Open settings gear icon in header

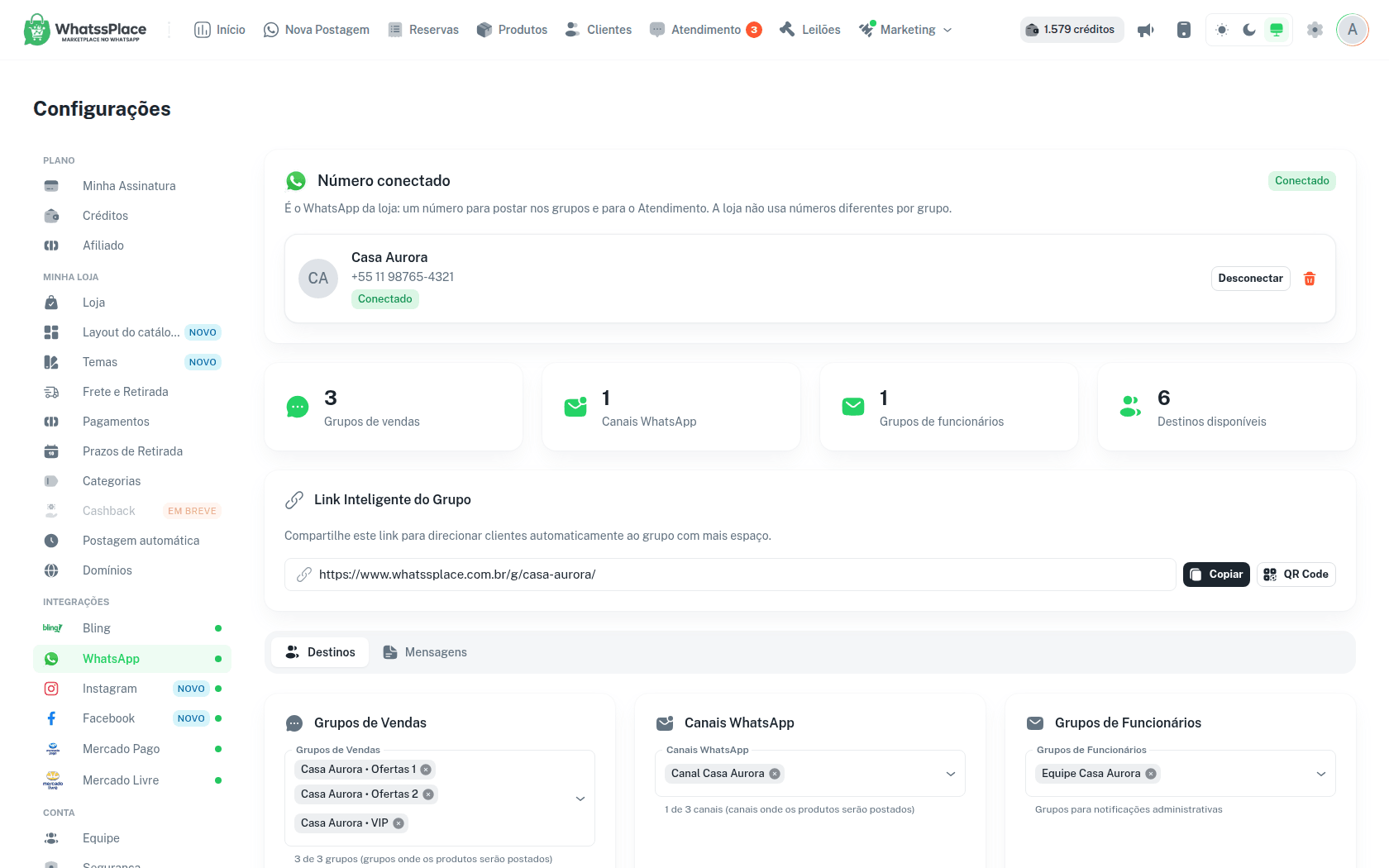click(1315, 30)
